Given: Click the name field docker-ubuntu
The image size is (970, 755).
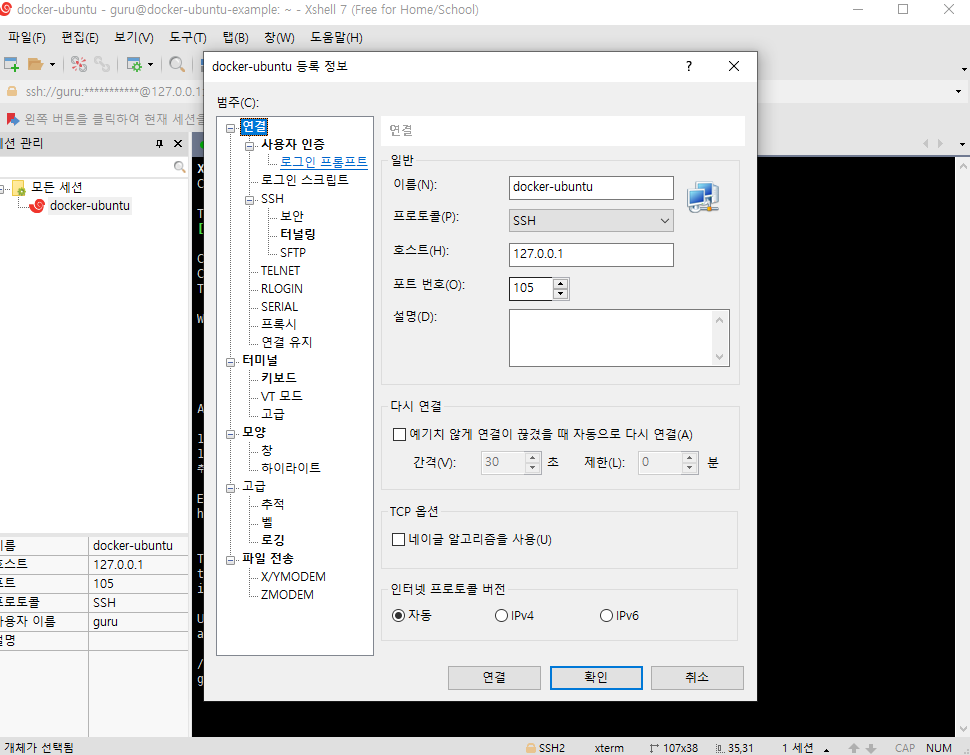Looking at the screenshot, I should [591, 188].
